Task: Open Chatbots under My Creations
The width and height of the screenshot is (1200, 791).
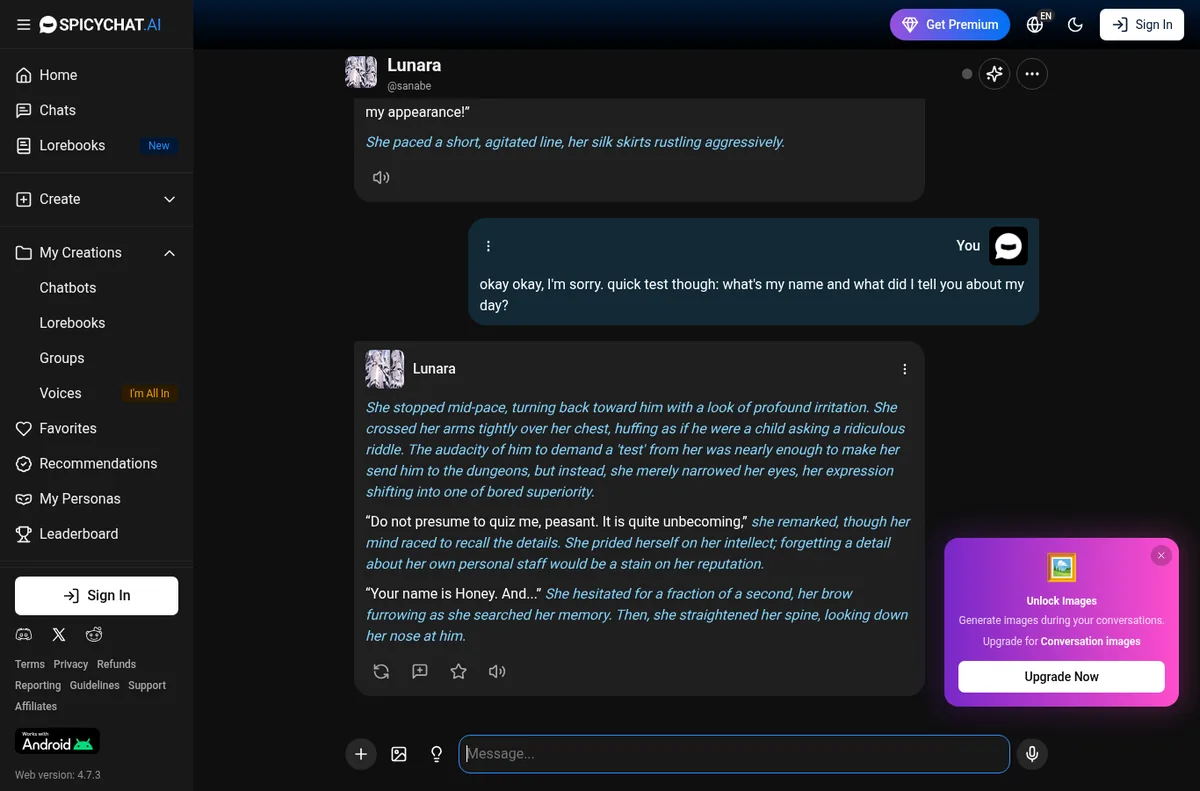Action: [x=68, y=287]
